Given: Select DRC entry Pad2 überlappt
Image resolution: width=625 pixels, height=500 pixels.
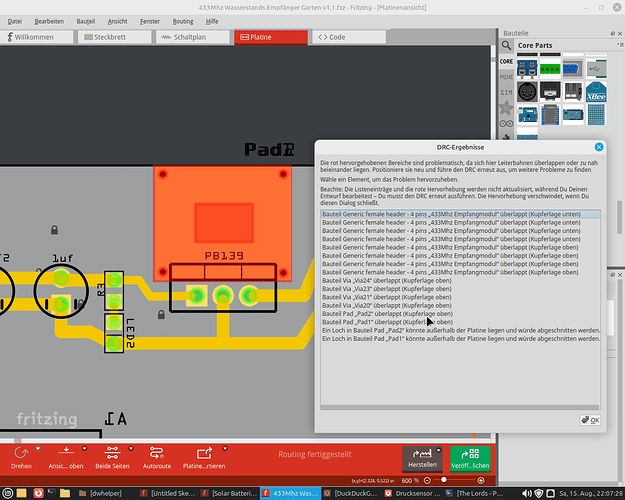Looking at the screenshot, I should click(460, 314).
